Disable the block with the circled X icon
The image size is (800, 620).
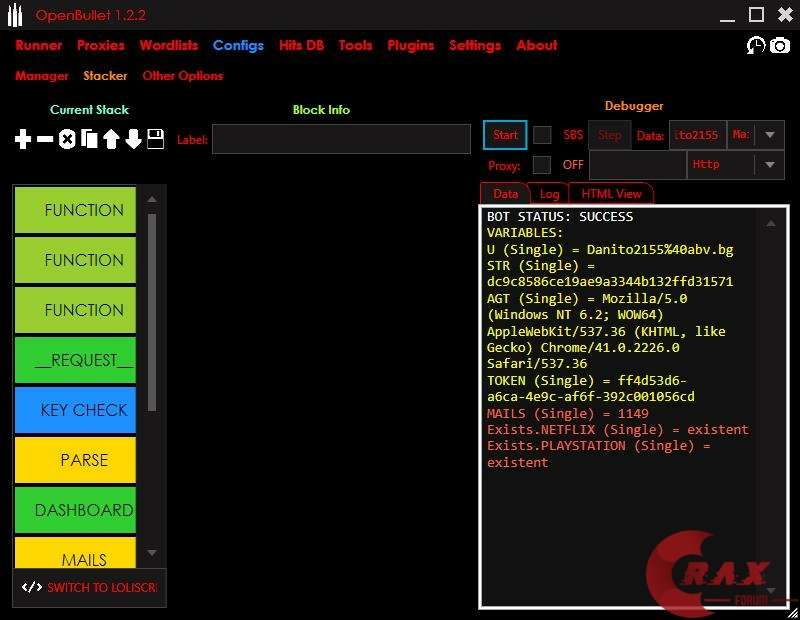click(67, 139)
